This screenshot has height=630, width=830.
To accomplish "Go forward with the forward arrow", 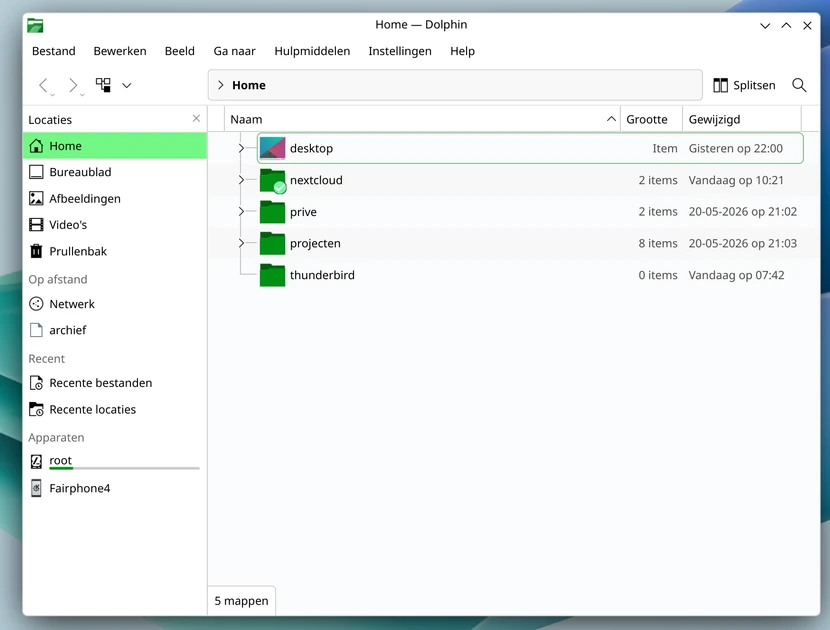I will click(x=73, y=85).
